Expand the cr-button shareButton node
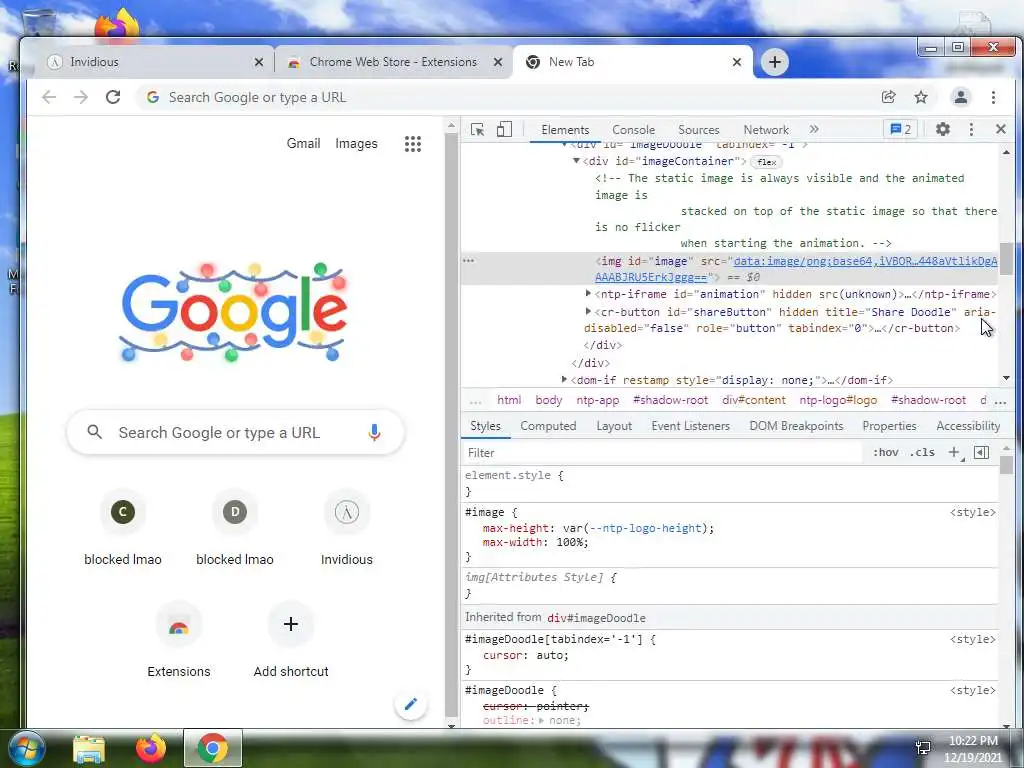 pos(588,312)
